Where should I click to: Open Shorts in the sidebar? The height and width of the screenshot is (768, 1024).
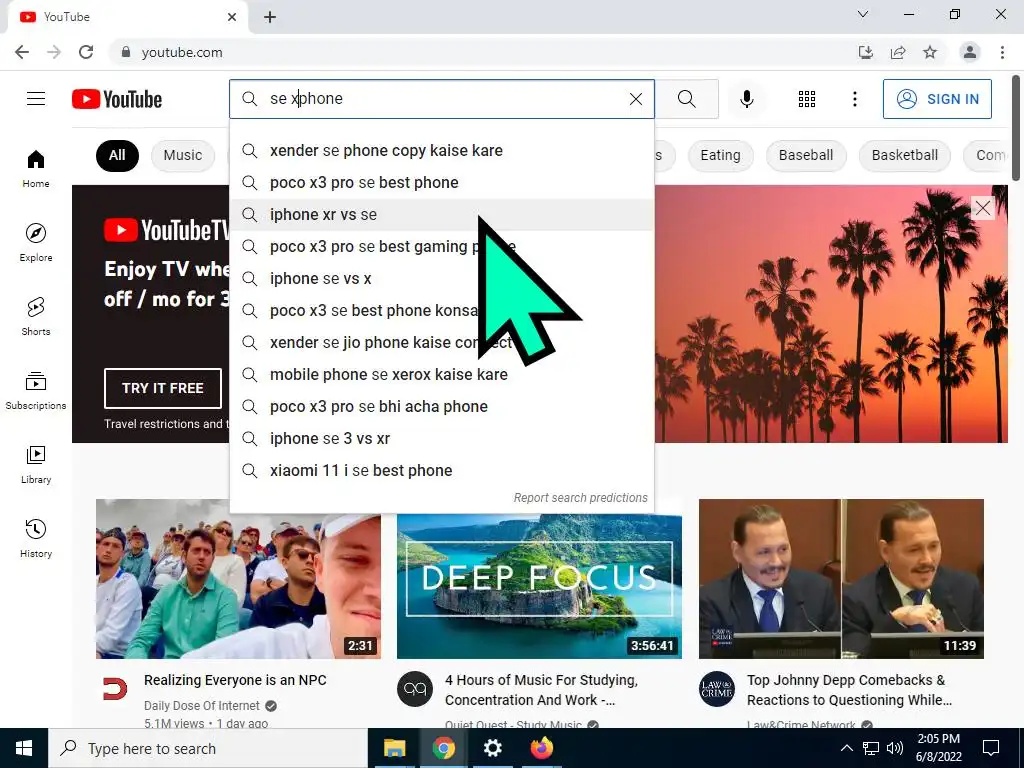[36, 316]
